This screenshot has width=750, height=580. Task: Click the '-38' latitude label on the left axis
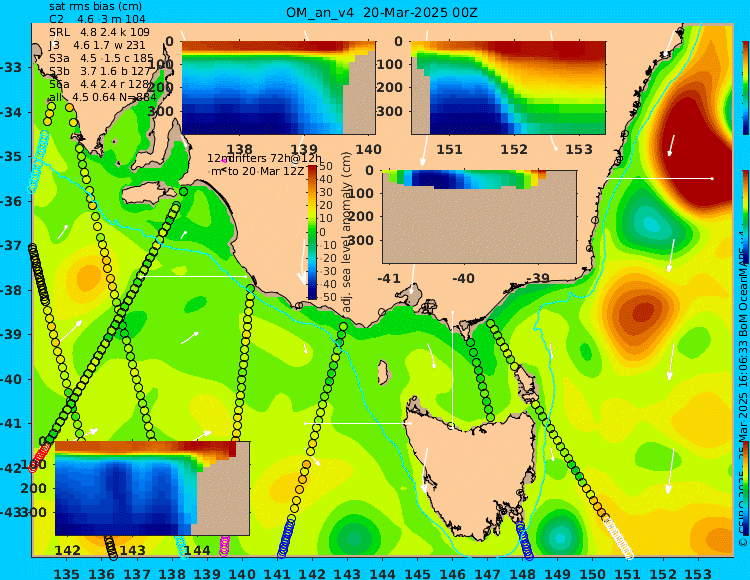tap(11, 290)
